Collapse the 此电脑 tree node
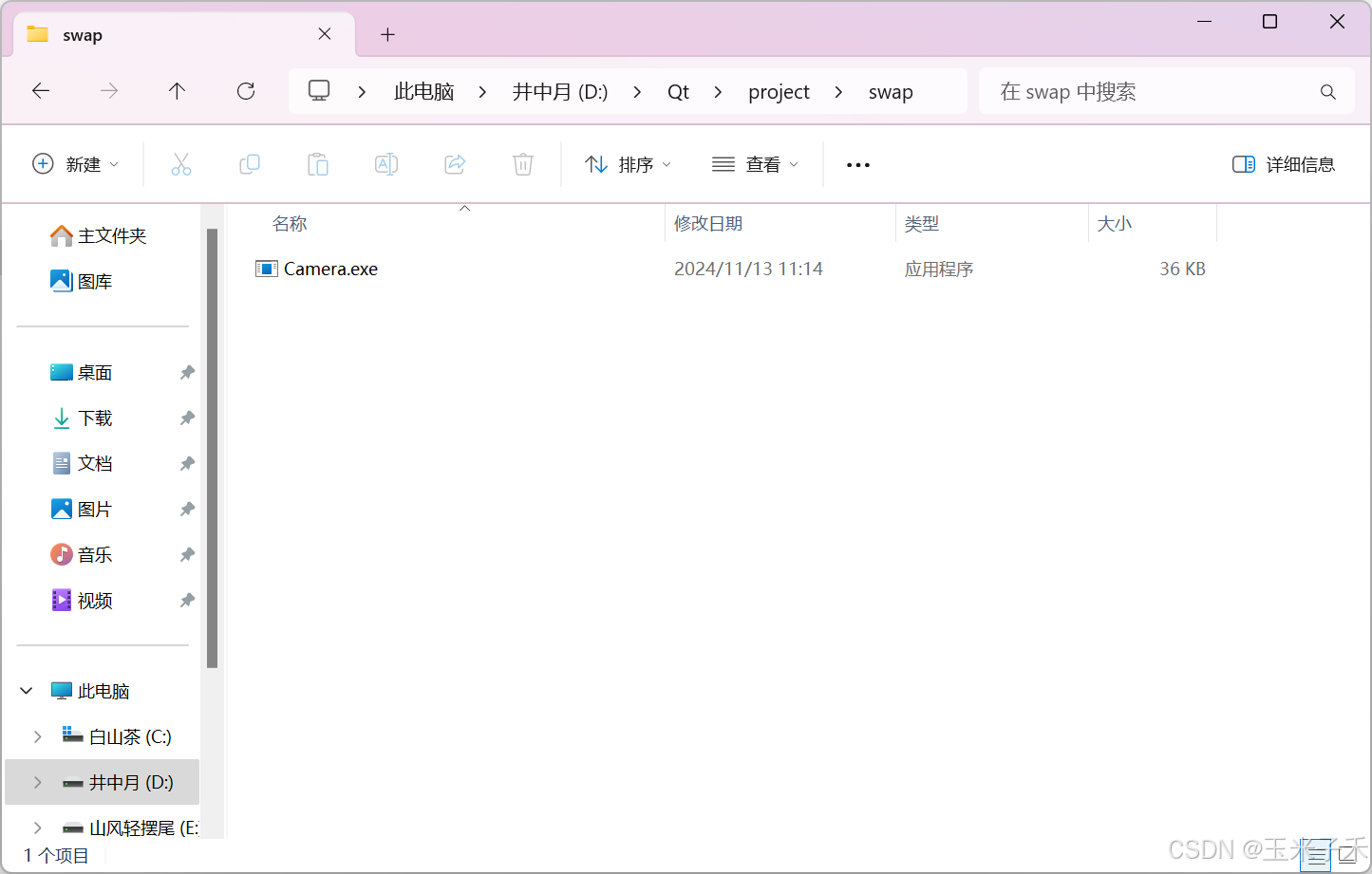1372x874 pixels. point(27,691)
